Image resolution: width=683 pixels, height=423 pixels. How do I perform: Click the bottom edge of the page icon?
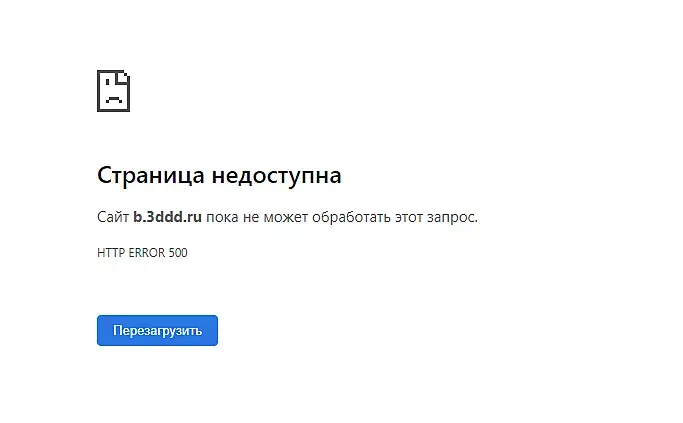pos(113,110)
